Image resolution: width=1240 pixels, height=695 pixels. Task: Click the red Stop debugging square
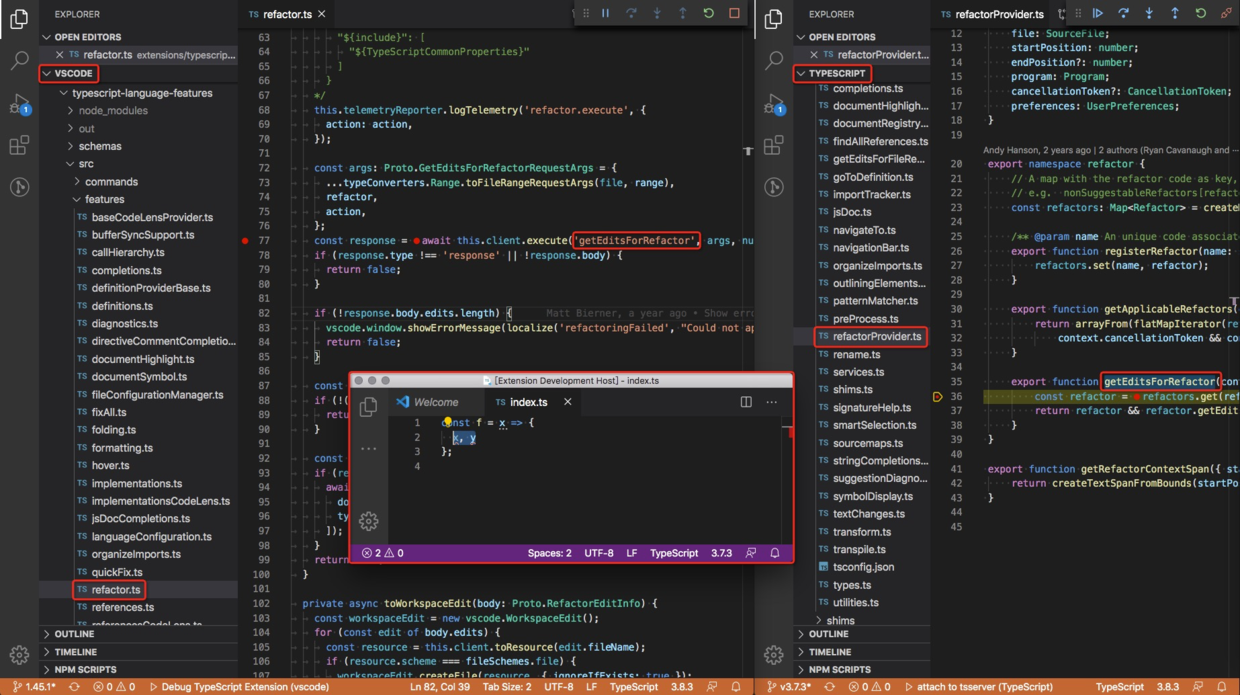click(x=734, y=14)
